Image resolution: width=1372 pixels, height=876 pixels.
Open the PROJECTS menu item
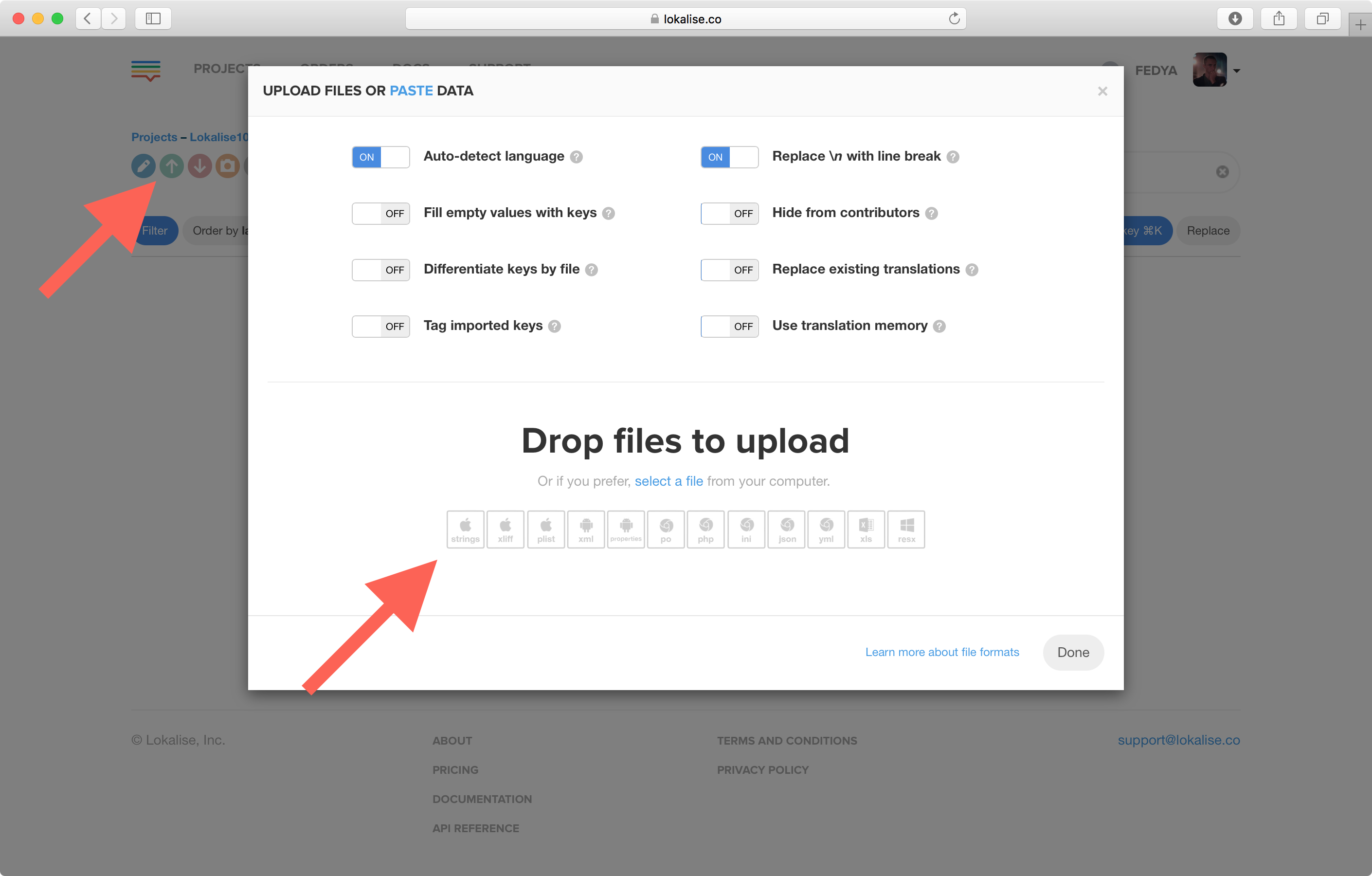point(227,69)
